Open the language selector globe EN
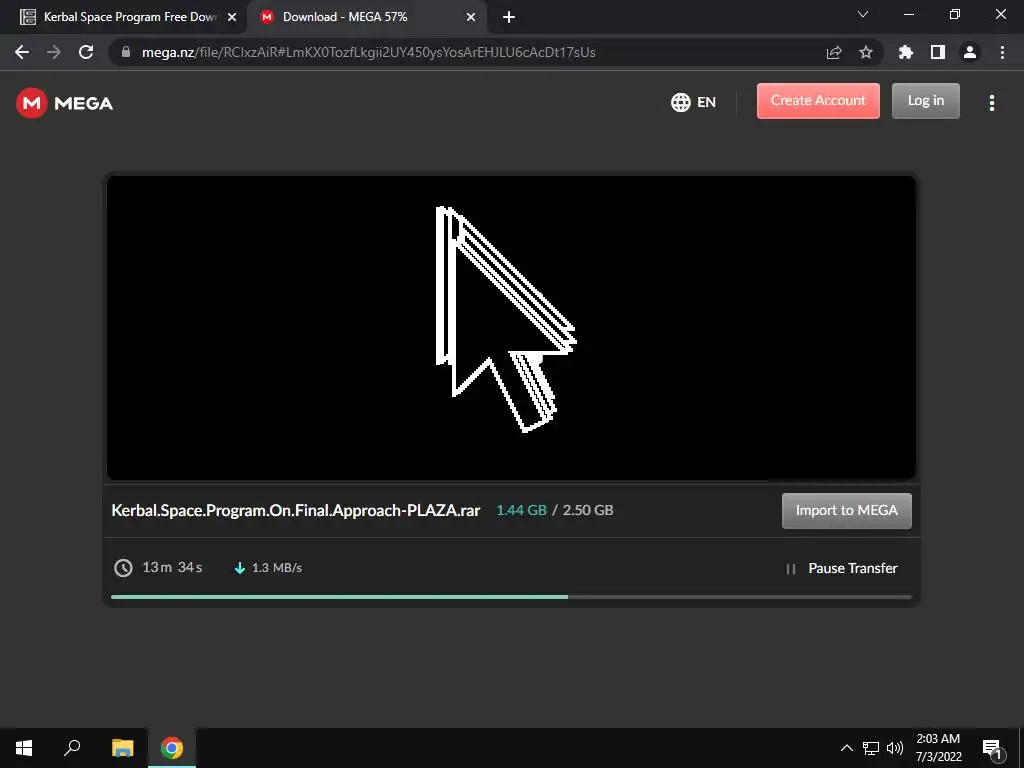This screenshot has width=1024, height=768. coord(693,102)
